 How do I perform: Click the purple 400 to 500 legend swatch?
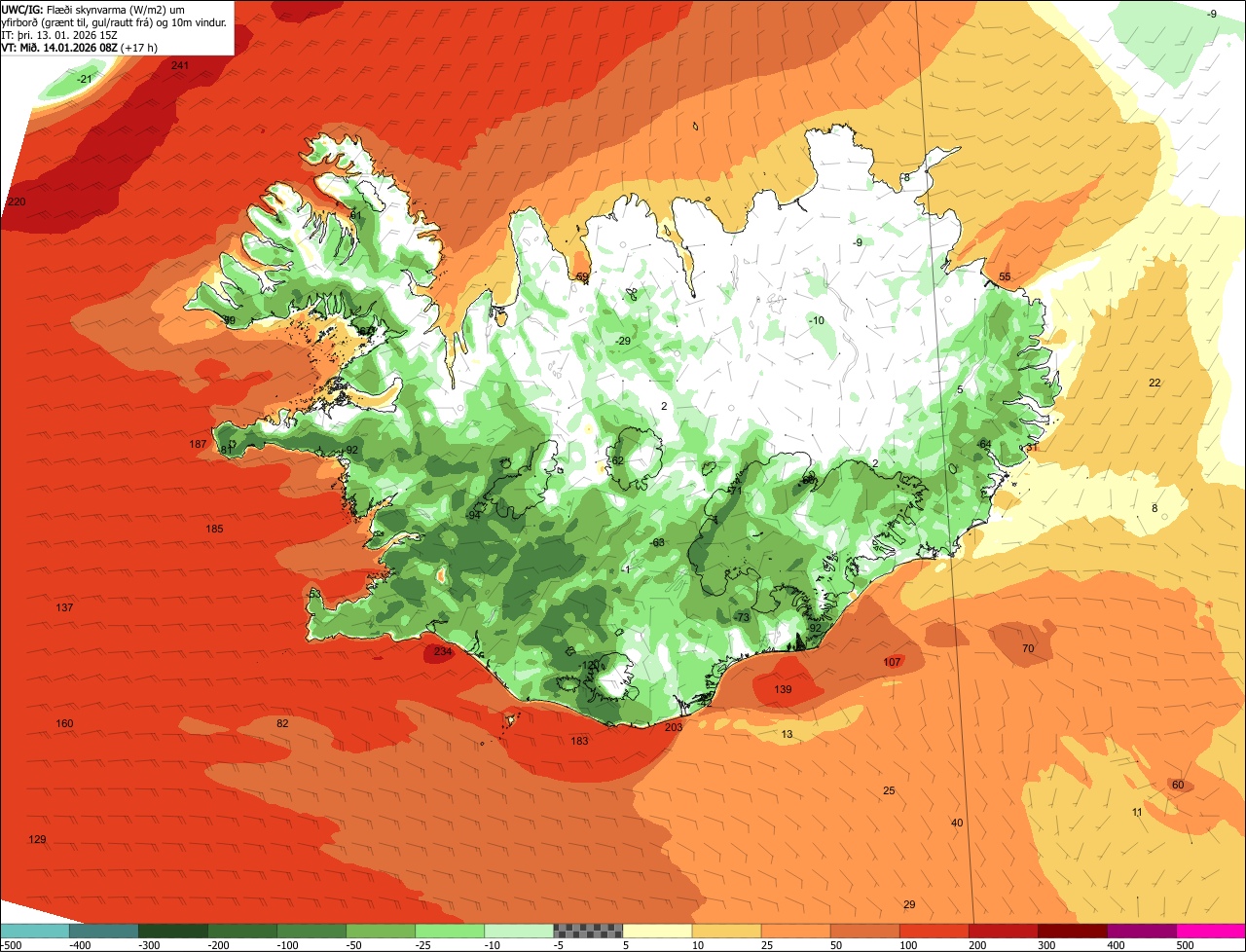click(x=1141, y=931)
